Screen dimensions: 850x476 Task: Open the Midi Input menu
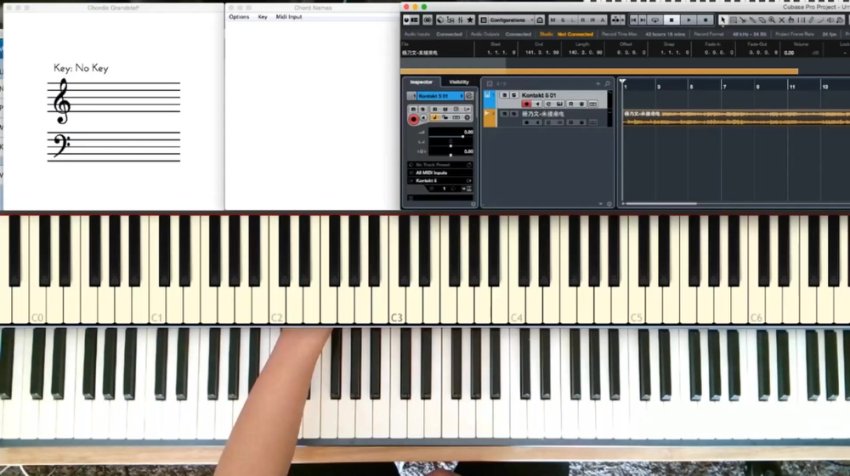pos(288,17)
